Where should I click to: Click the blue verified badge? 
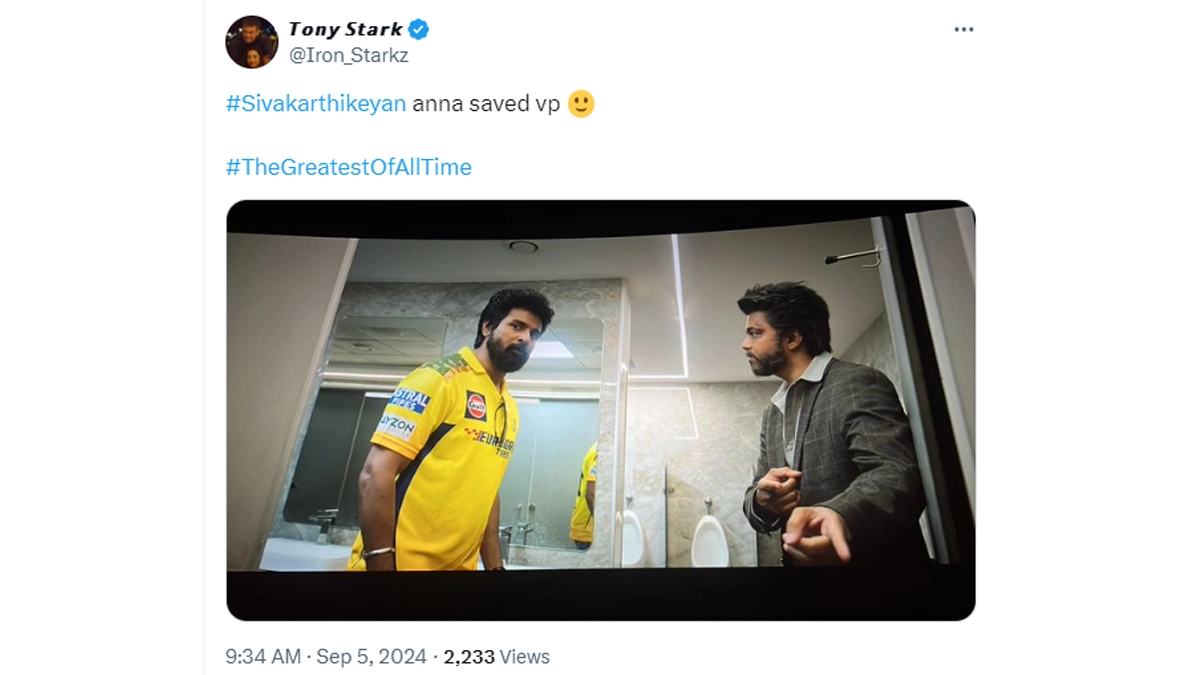[x=419, y=30]
